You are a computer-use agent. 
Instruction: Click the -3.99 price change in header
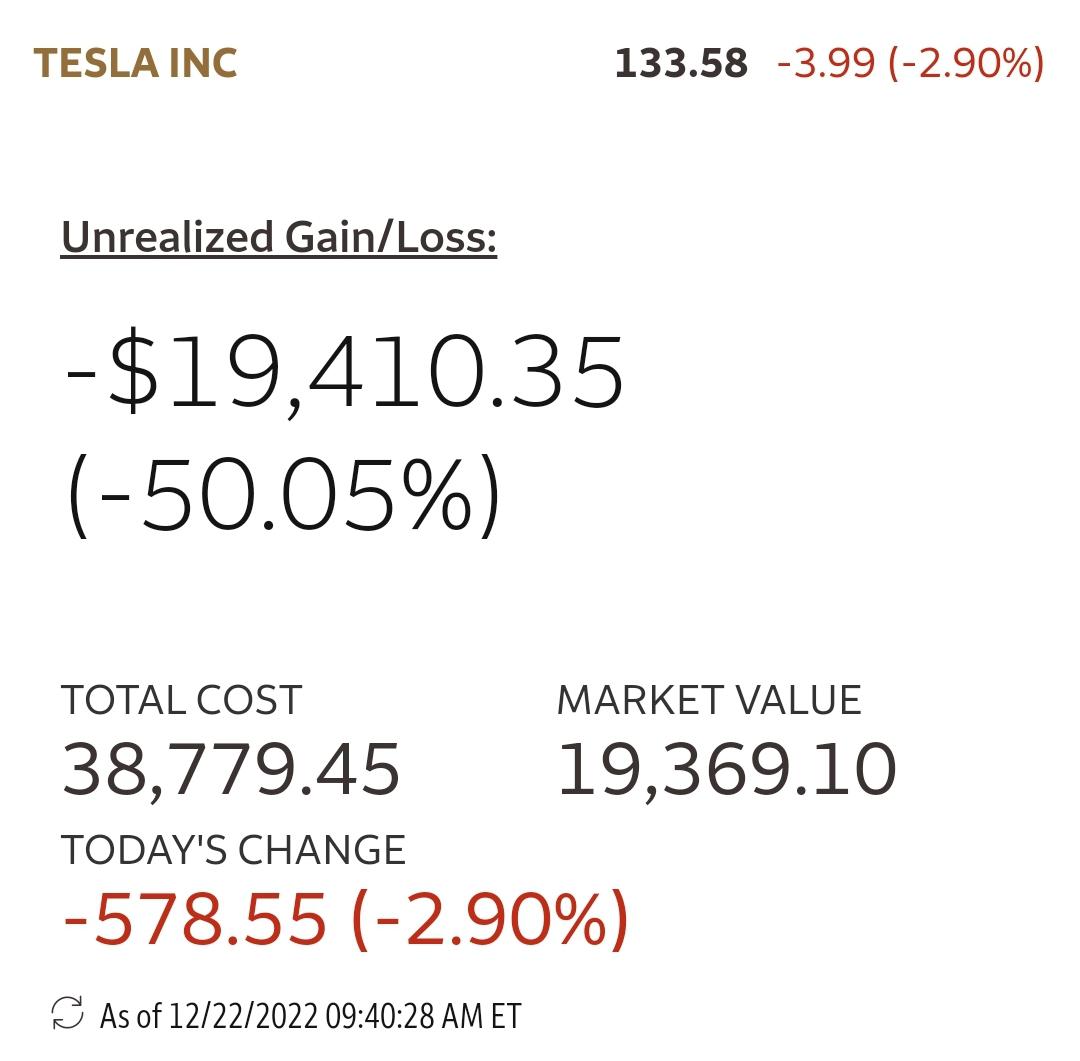pos(825,64)
